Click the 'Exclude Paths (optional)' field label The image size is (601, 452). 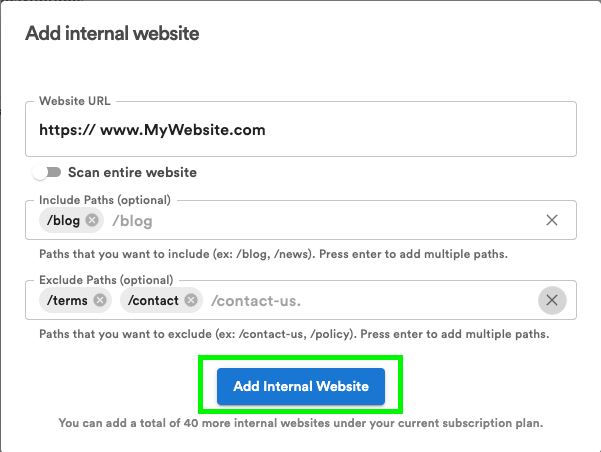(106, 280)
